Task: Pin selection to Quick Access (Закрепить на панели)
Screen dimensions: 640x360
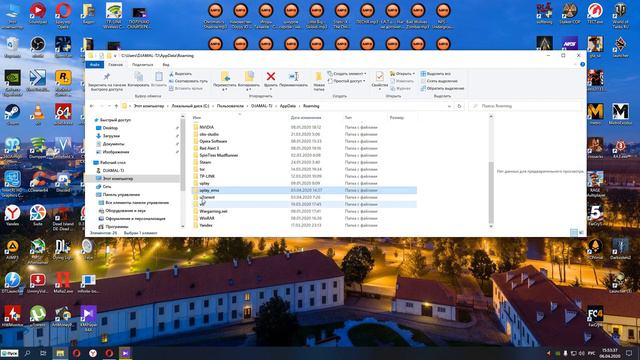Action: click(x=107, y=81)
